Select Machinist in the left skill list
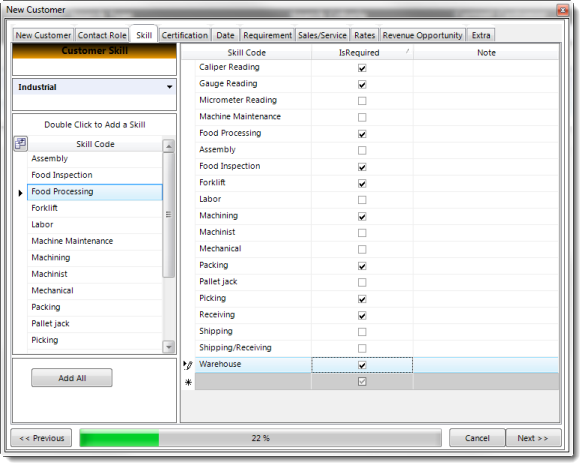 (95, 274)
